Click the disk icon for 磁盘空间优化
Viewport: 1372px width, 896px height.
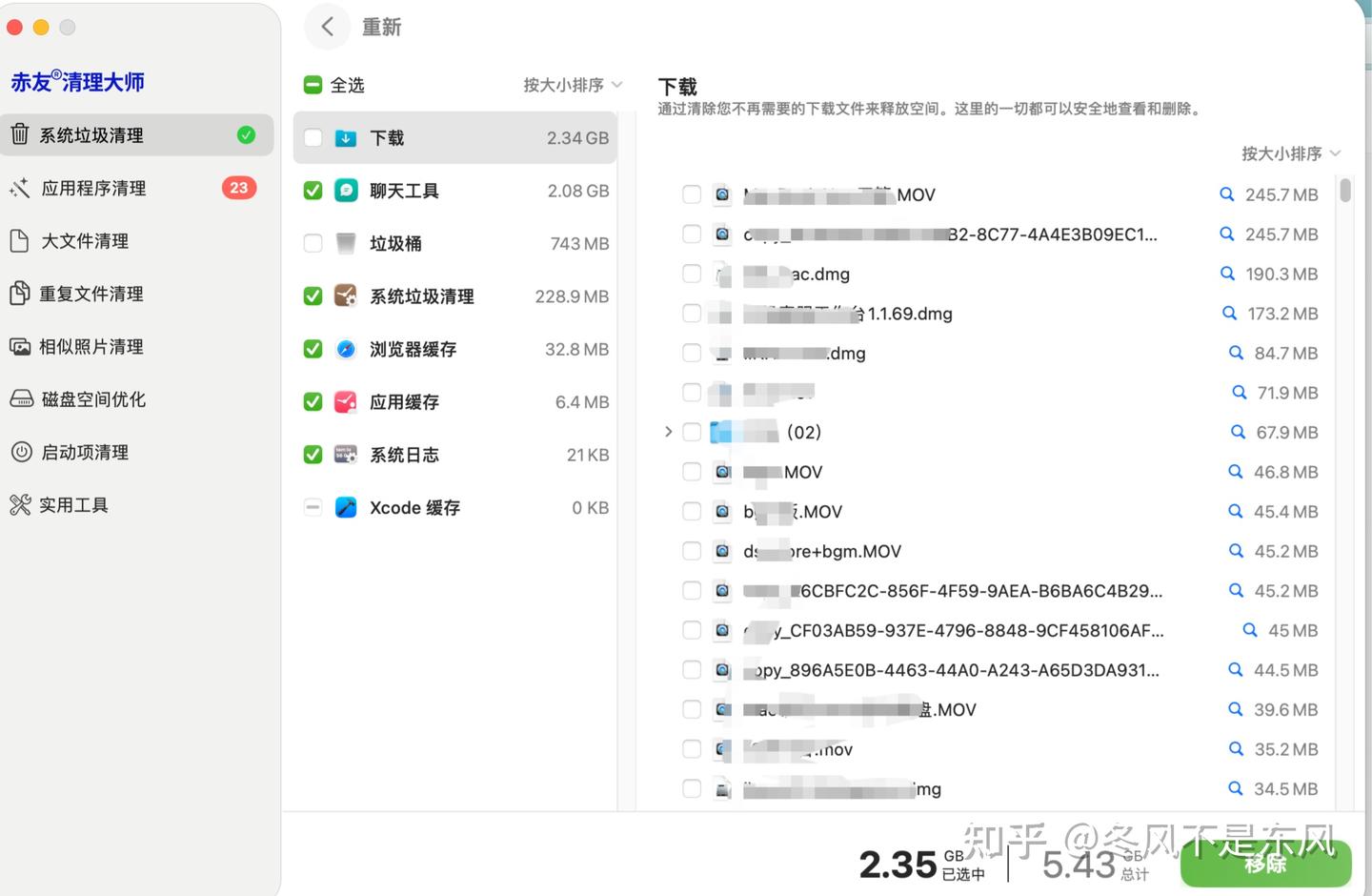click(21, 399)
